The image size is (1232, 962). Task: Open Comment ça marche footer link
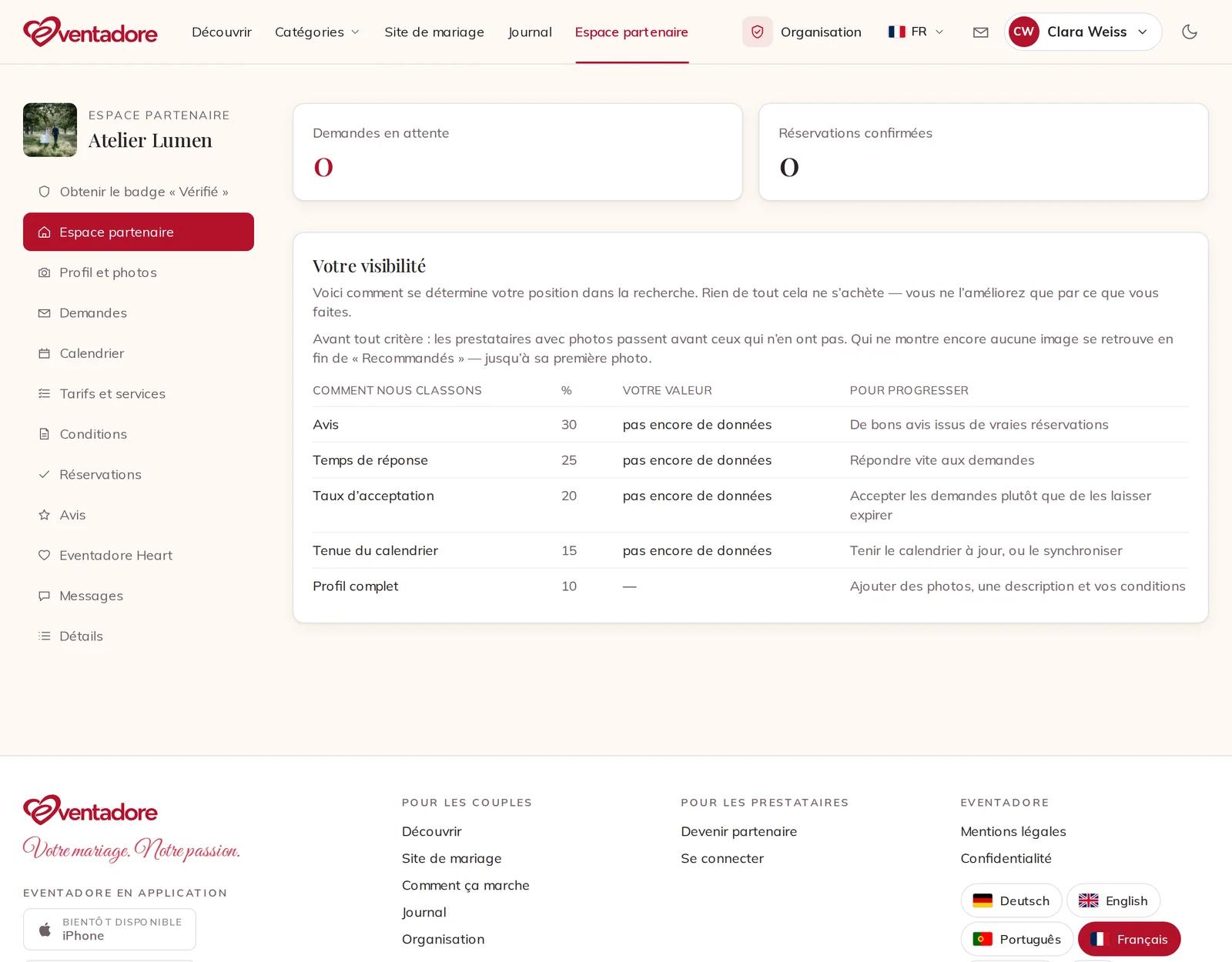pyautogui.click(x=465, y=885)
